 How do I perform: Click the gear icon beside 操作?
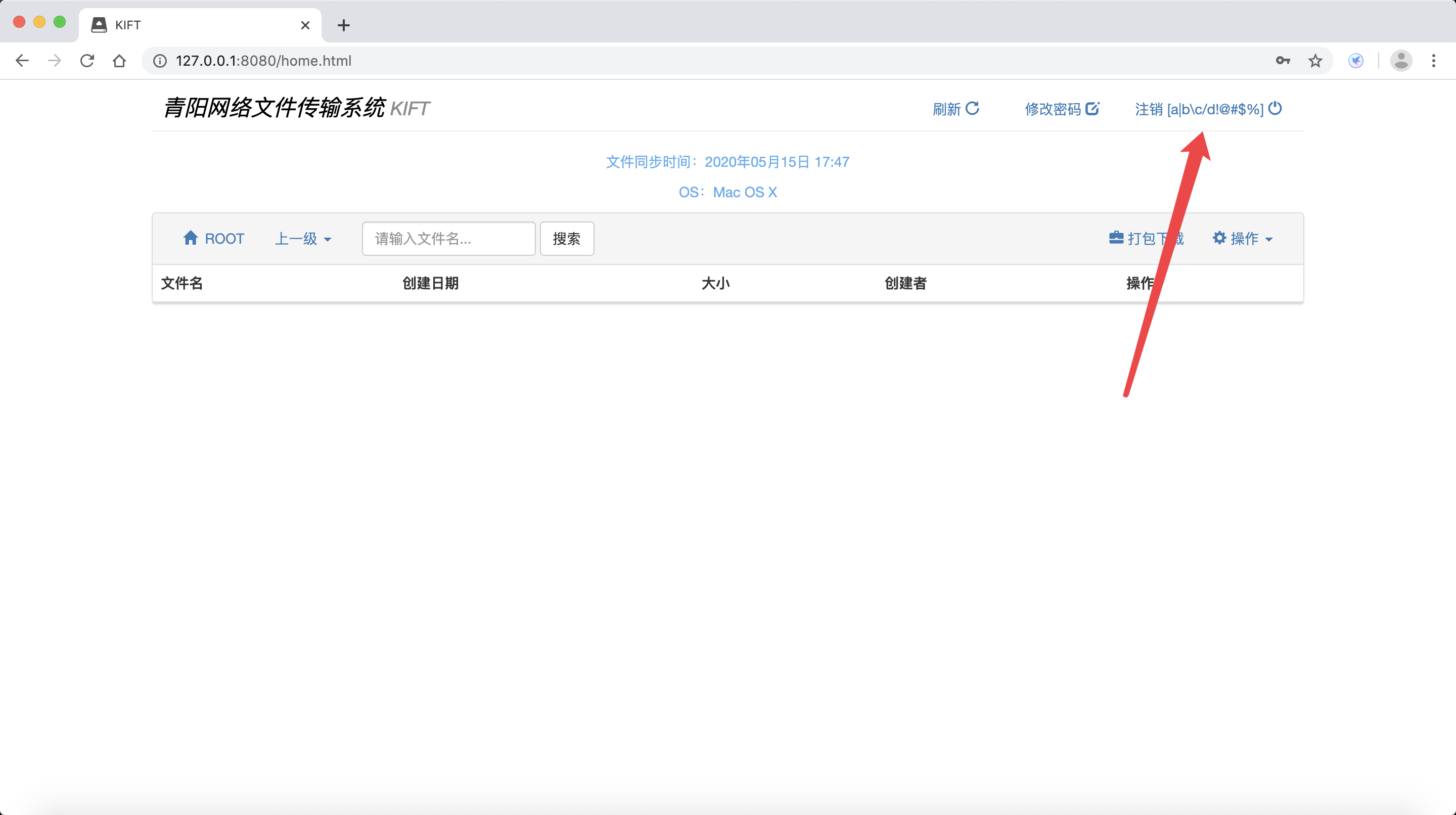[1219, 238]
